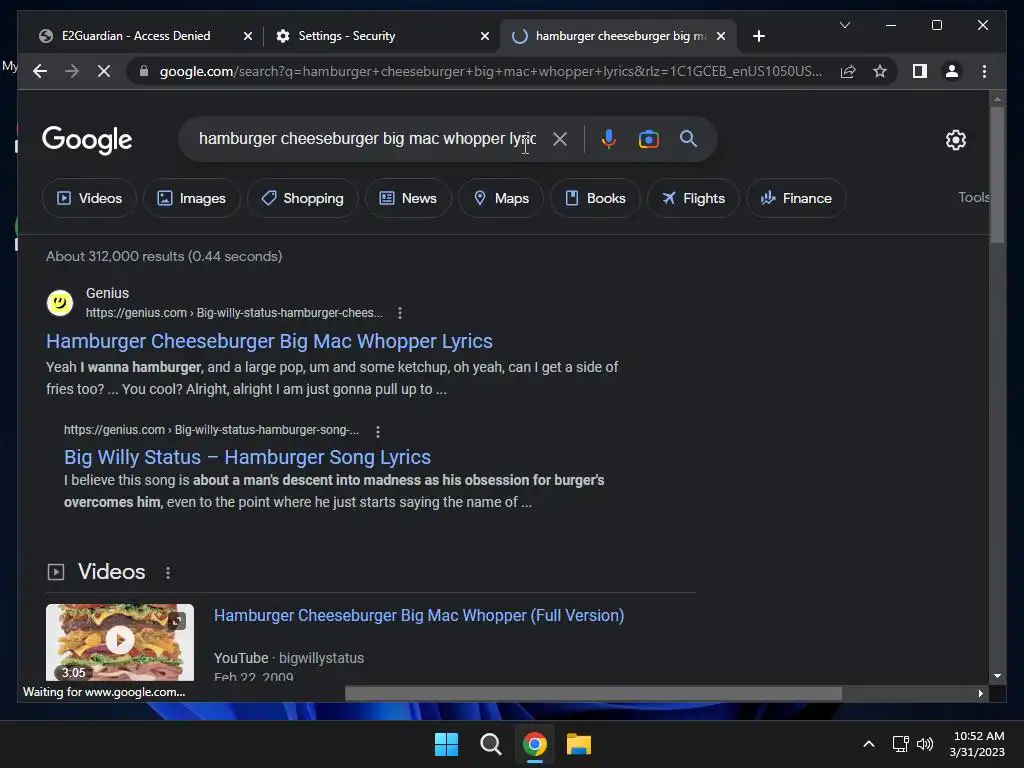Open the Chrome side panel
This screenshot has width=1024, height=768.
pyautogui.click(x=920, y=71)
